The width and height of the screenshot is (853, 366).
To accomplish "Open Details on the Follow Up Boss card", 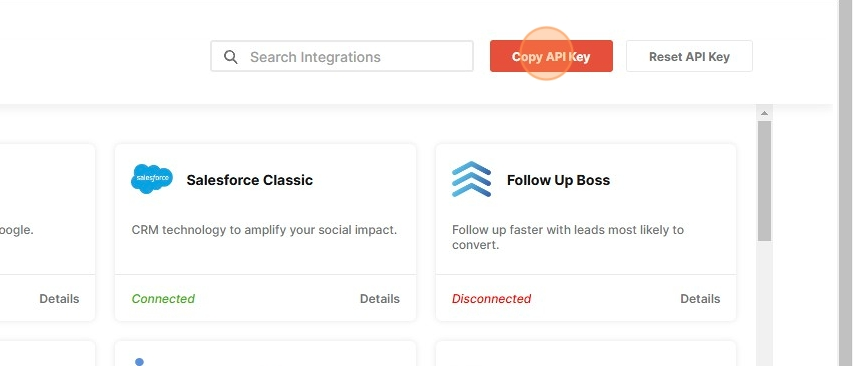I will 700,299.
